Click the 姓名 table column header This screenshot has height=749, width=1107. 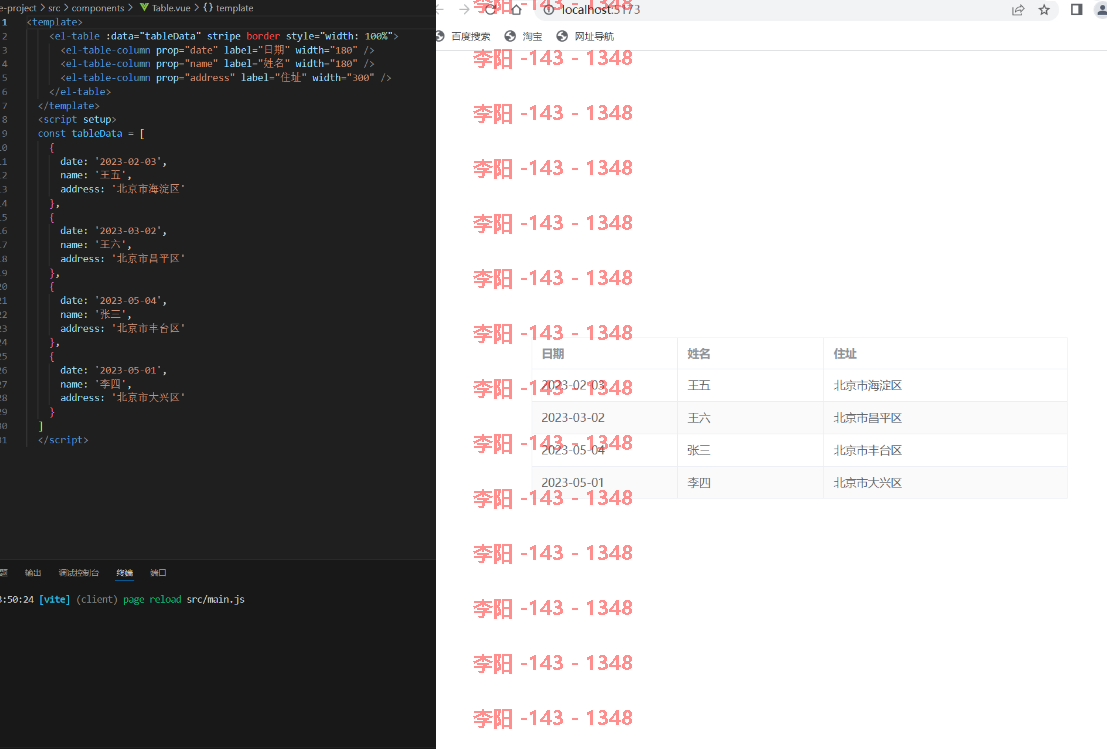point(750,354)
